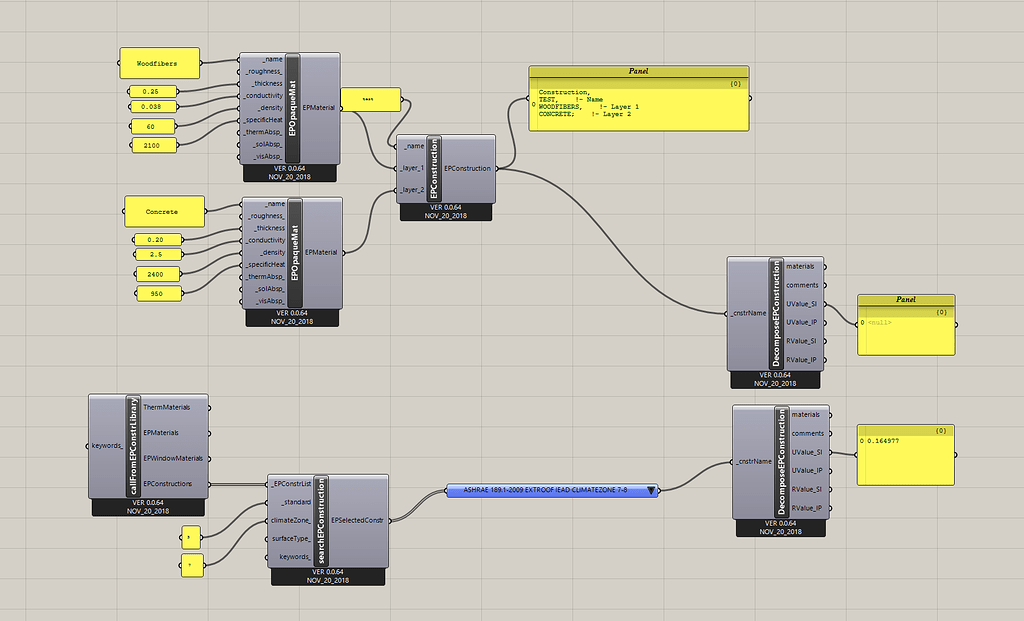Click the _layer_2 input of EPConstruction
This screenshot has width=1024, height=621.
point(412,190)
